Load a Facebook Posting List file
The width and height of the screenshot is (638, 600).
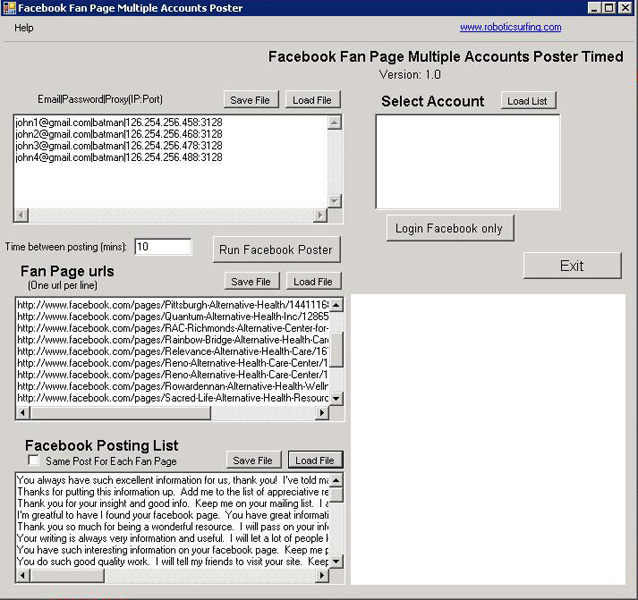tap(315, 460)
